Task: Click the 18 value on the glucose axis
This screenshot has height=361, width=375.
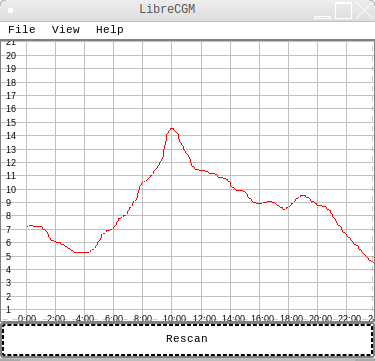Action: coord(11,82)
